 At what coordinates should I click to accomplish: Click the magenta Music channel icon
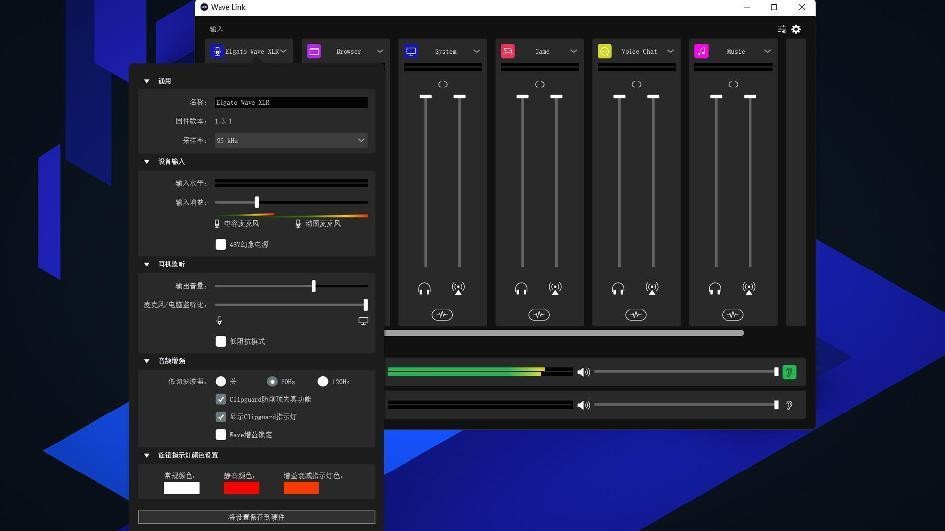pos(701,51)
